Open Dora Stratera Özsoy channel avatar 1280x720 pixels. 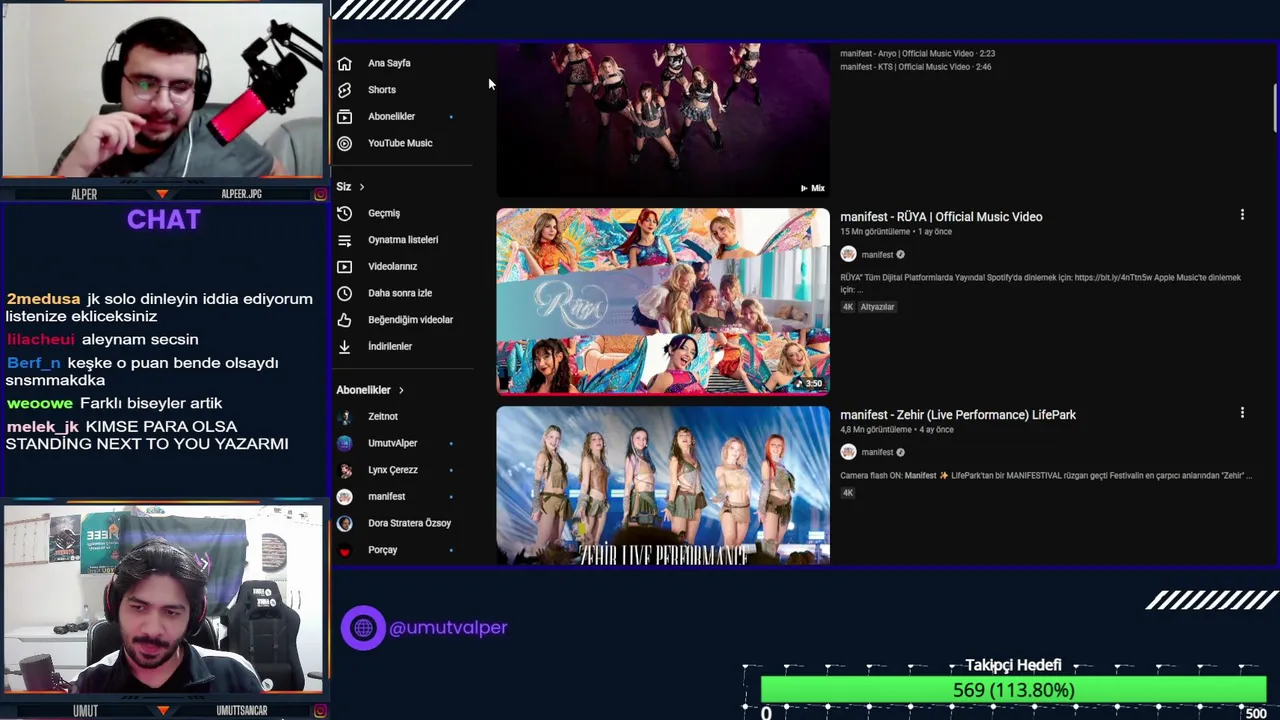[x=344, y=523]
